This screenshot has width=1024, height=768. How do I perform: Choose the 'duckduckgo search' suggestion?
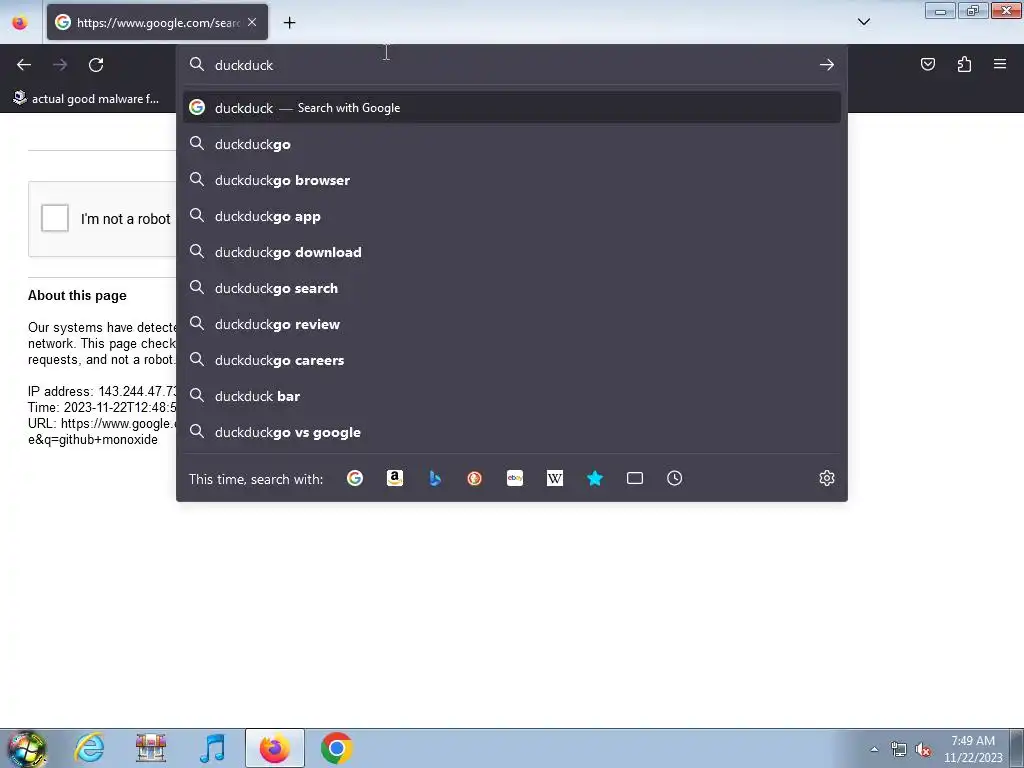click(x=511, y=288)
